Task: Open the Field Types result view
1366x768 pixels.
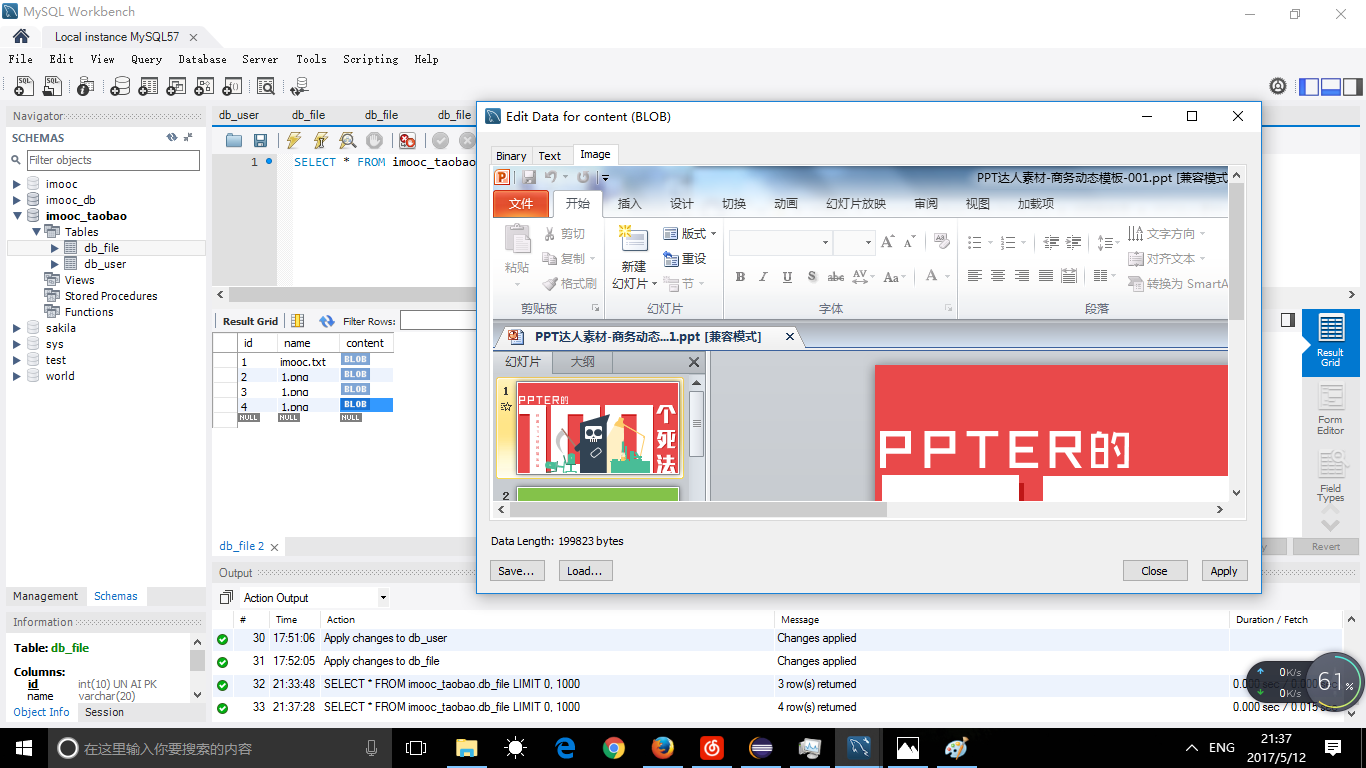Action: 1330,477
